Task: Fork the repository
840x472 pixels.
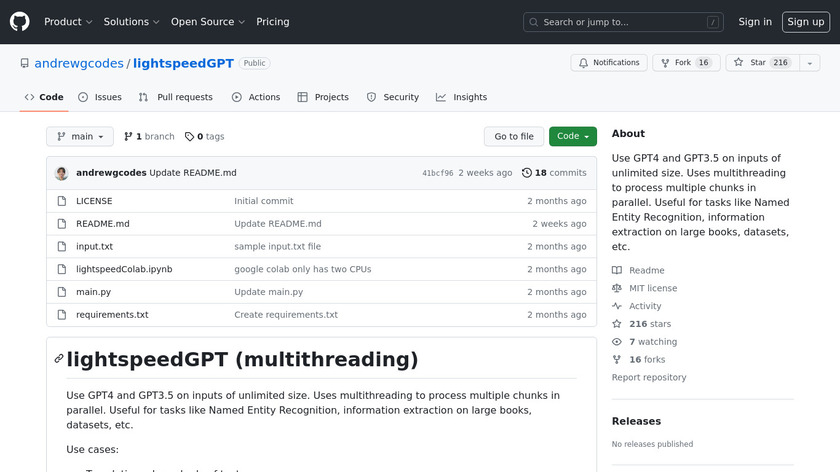Action: point(685,63)
